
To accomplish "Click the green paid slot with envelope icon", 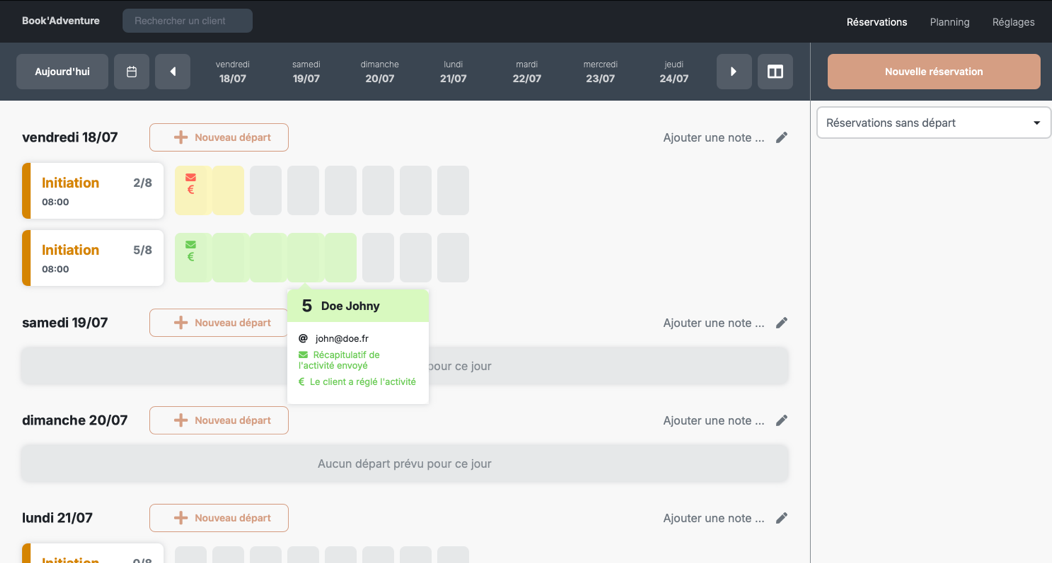I will pyautogui.click(x=191, y=257).
